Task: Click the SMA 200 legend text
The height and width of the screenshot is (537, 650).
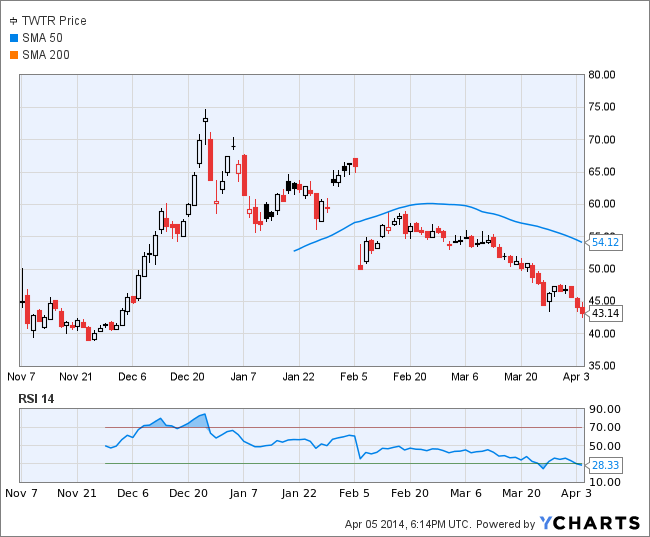Action: point(46,55)
